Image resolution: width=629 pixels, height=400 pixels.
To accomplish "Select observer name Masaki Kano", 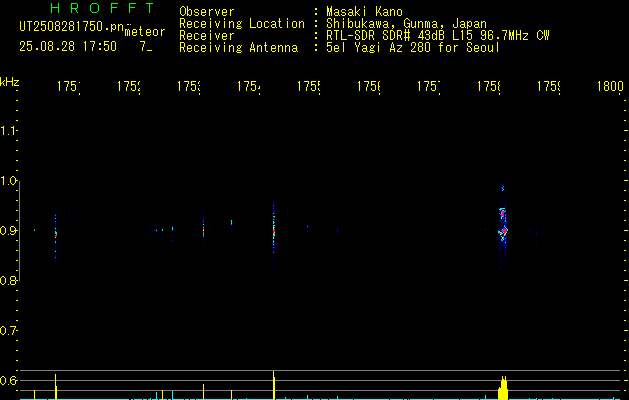I will [364, 12].
